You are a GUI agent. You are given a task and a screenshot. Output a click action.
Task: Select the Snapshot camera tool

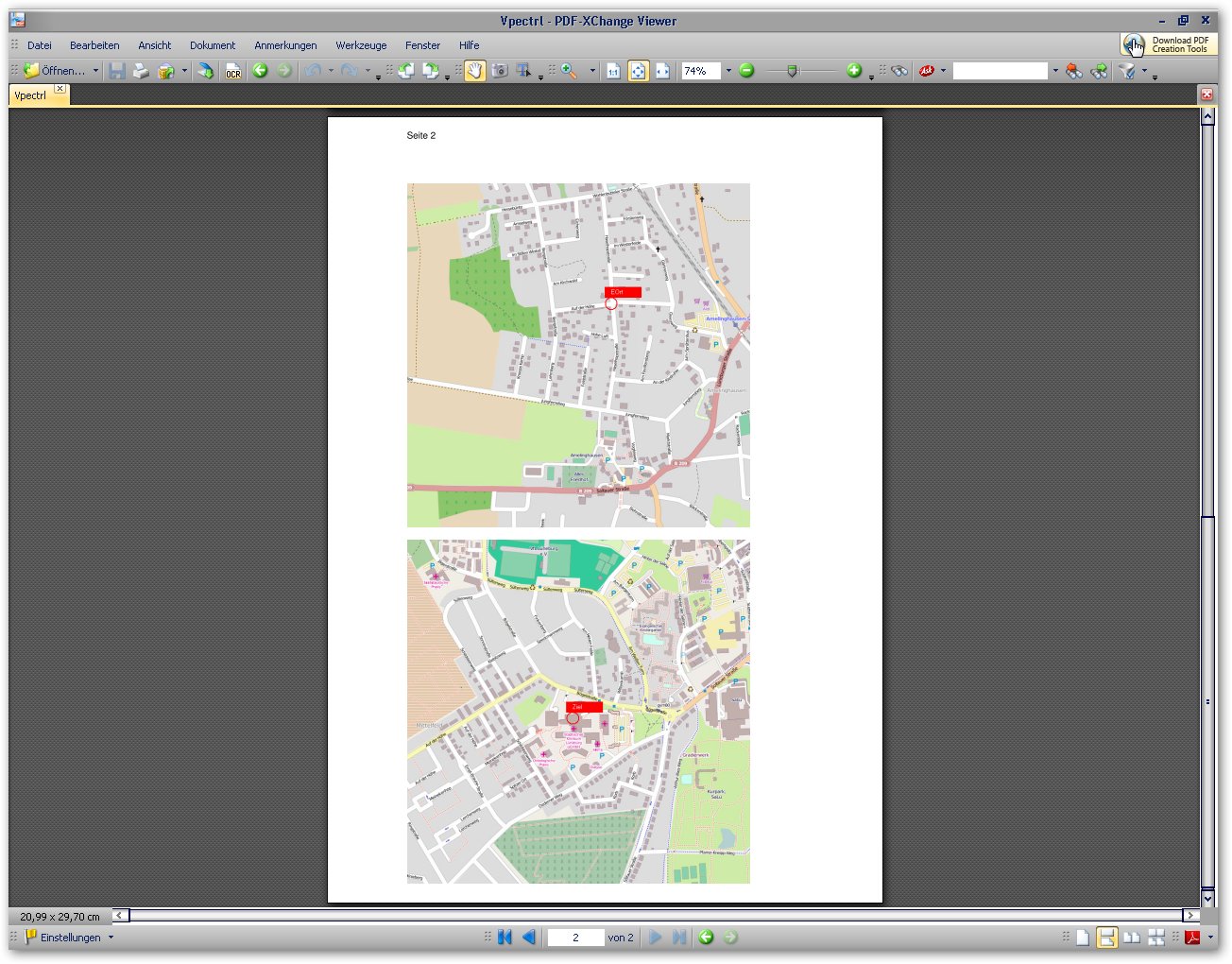coord(500,71)
